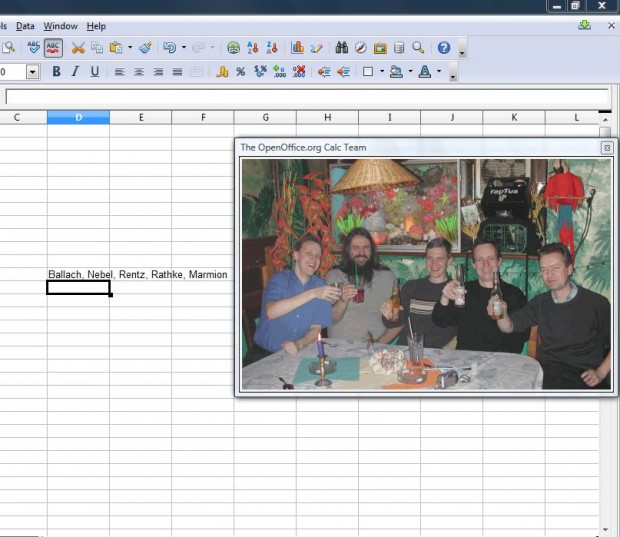Screen dimensions: 620x537
Task: Align cell text left
Action: tap(119, 72)
